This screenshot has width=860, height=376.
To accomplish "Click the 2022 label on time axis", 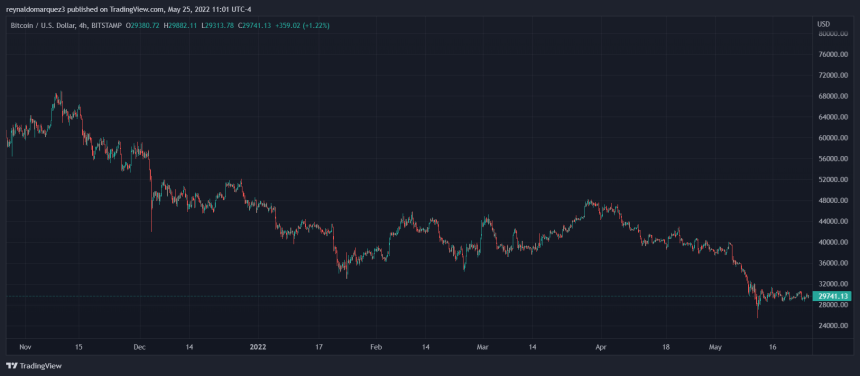I will [x=257, y=347].
